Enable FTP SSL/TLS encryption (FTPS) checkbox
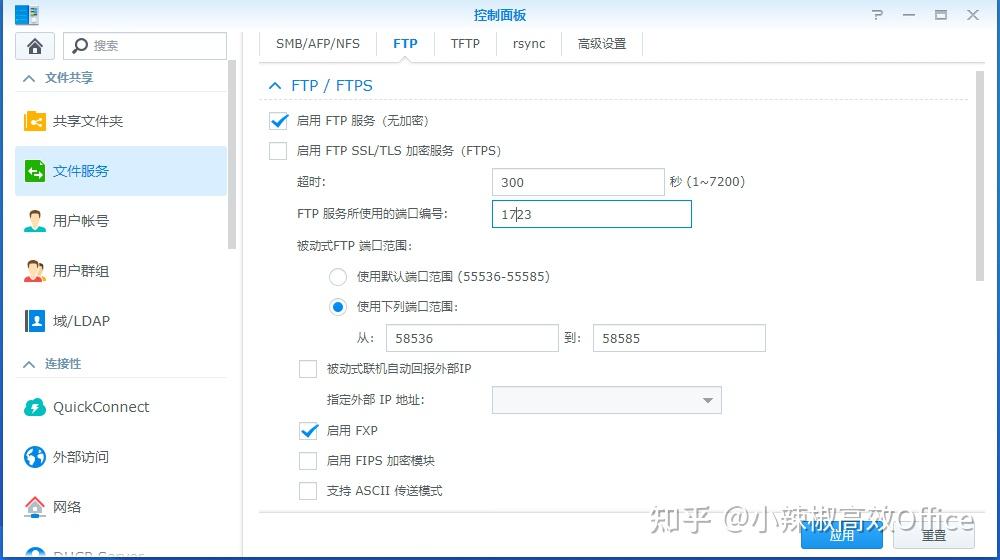This screenshot has width=1000, height=560. coord(278,151)
